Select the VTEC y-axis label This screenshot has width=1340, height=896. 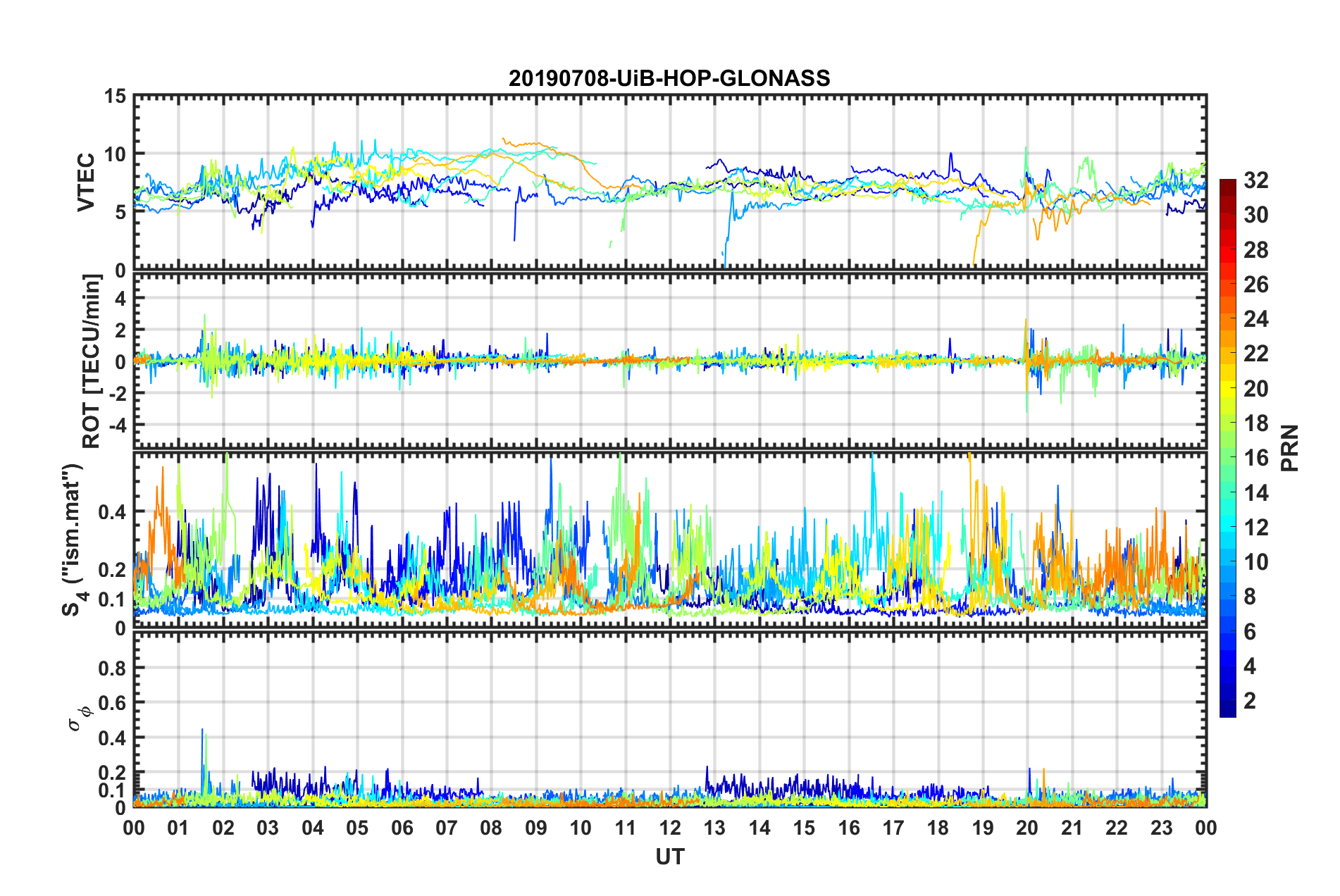tap(85, 182)
